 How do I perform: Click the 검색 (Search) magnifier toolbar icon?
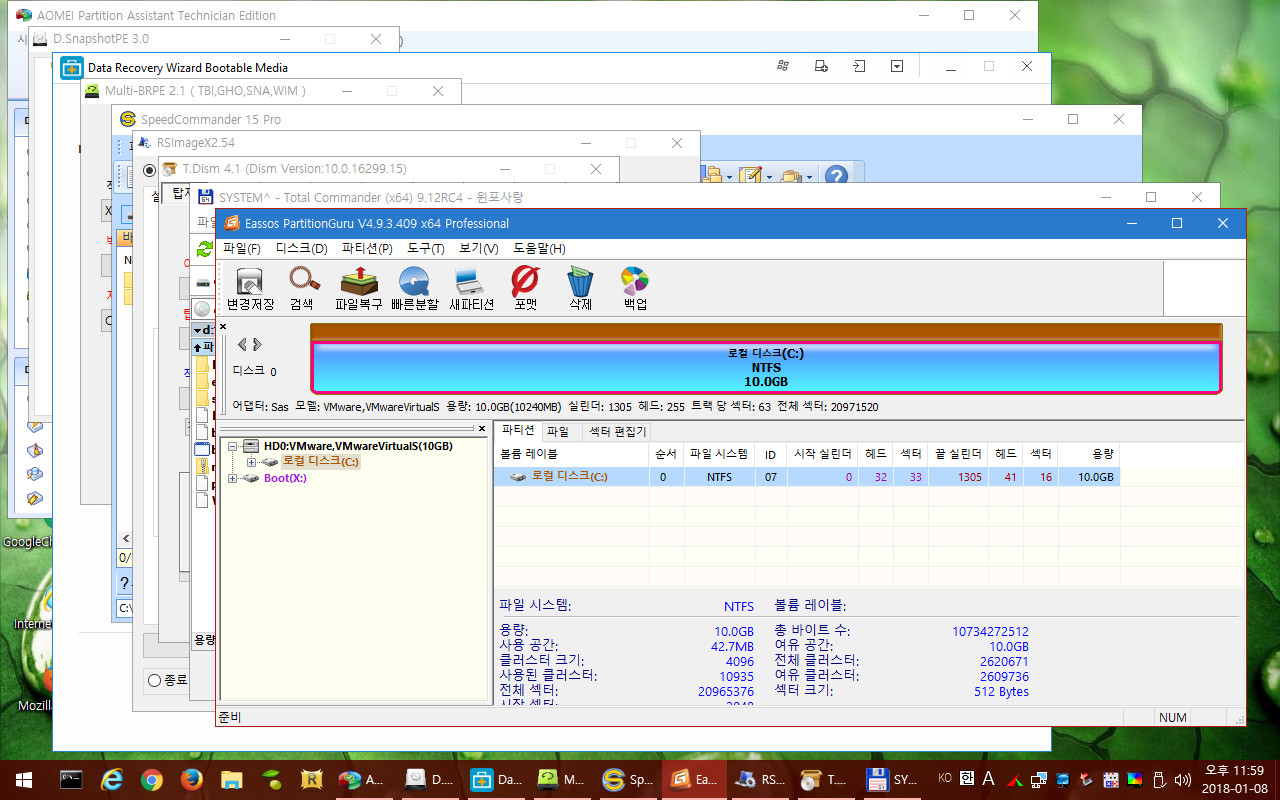click(302, 289)
